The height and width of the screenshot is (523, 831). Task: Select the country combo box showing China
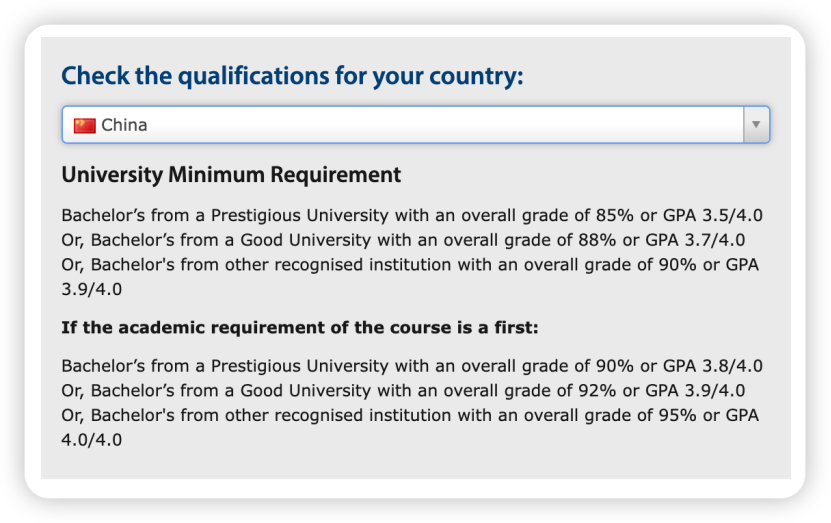pos(416,125)
